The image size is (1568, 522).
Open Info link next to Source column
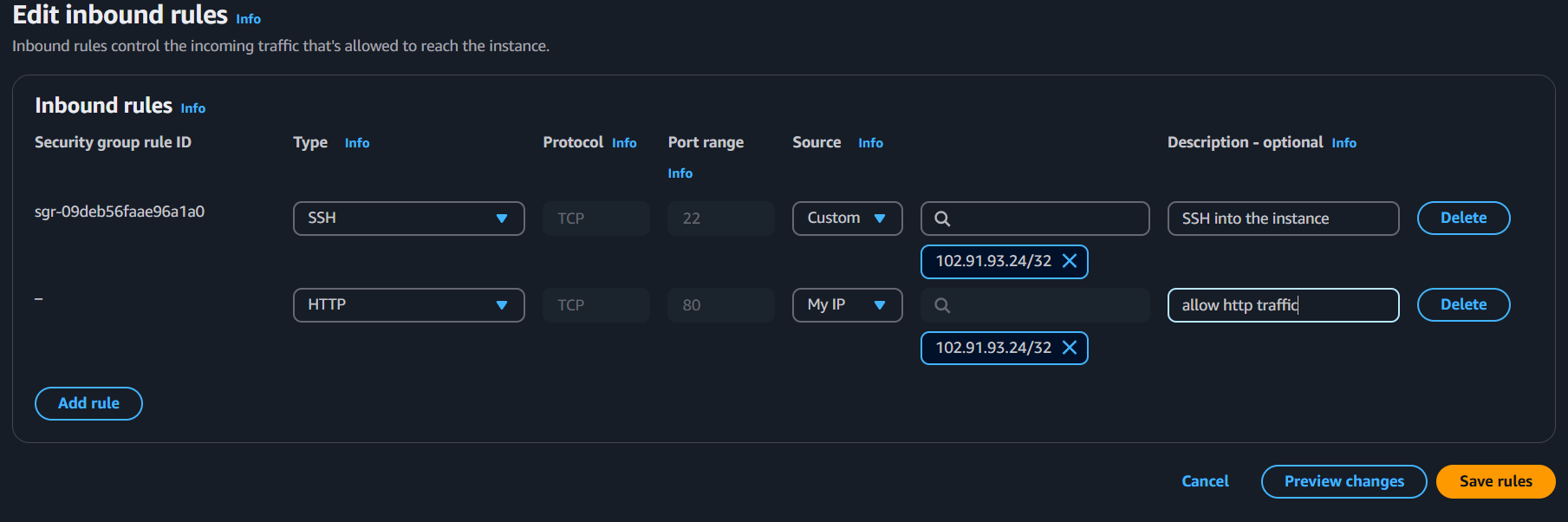point(871,143)
